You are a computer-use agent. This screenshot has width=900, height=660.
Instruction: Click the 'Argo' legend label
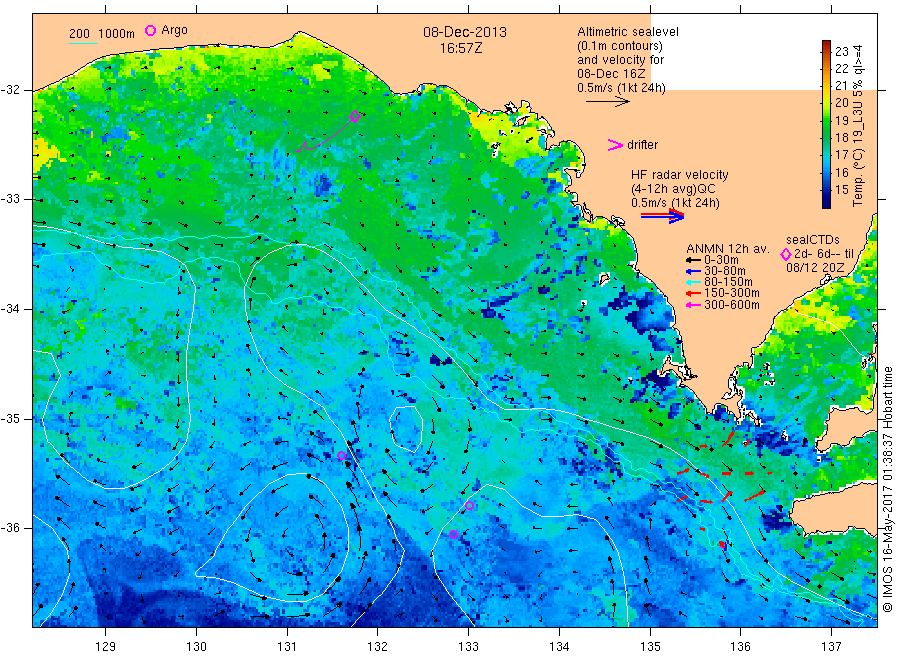pyautogui.click(x=174, y=30)
